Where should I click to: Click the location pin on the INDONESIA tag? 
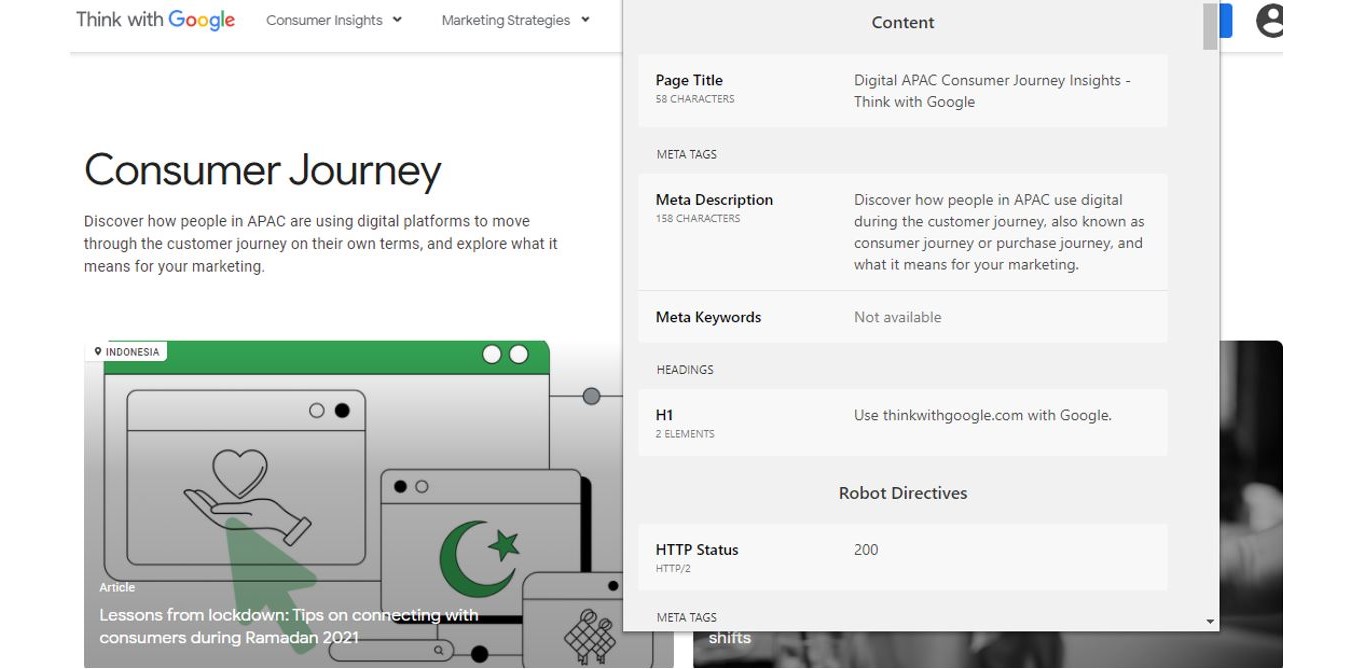[98, 351]
